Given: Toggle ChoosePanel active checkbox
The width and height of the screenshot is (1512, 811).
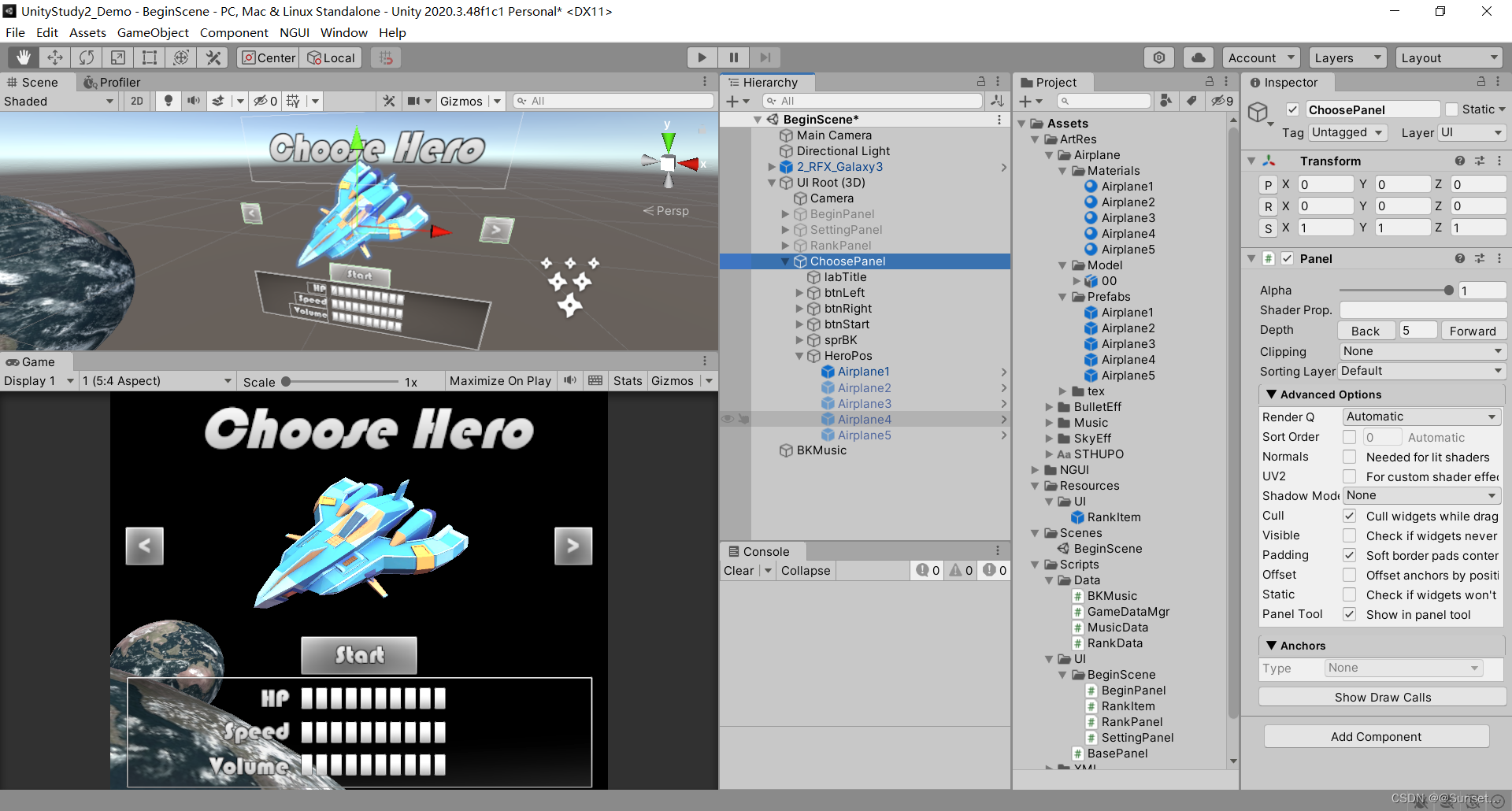Looking at the screenshot, I should (1292, 109).
